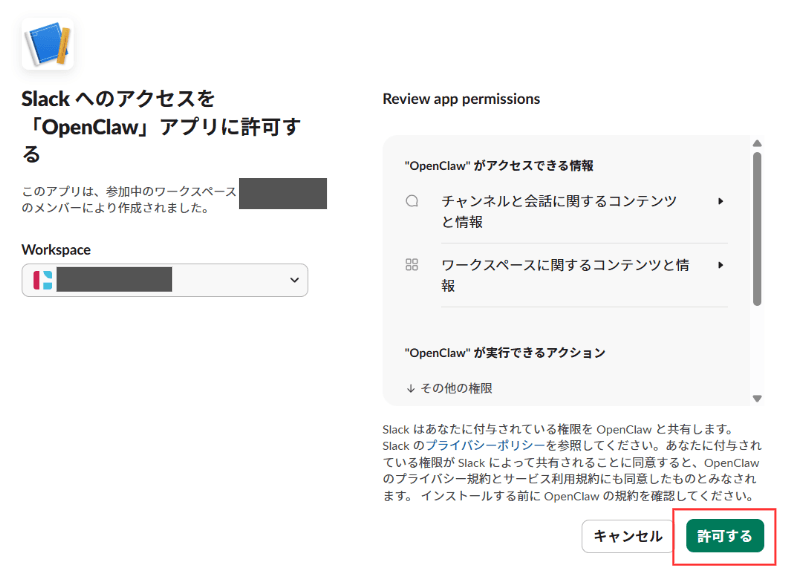The width and height of the screenshot is (802, 573).
Task: Select the ワークスペースに関するコンテンツと情報 row text
Action: tap(565, 275)
